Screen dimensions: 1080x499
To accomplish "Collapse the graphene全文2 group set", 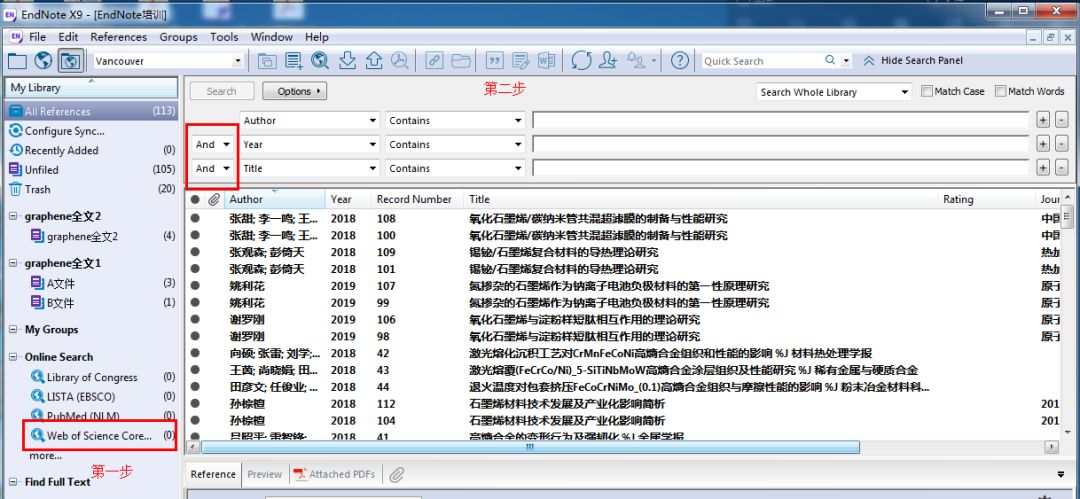I will point(14,216).
